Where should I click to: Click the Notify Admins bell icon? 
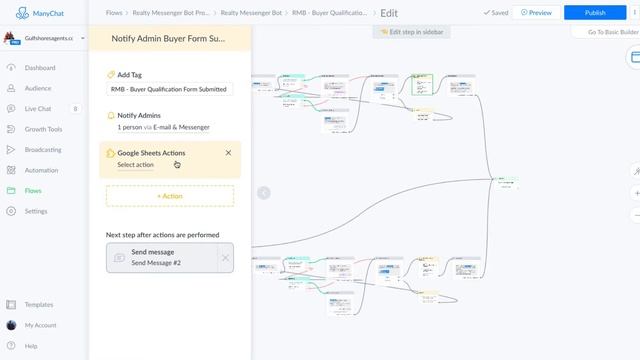pos(111,116)
